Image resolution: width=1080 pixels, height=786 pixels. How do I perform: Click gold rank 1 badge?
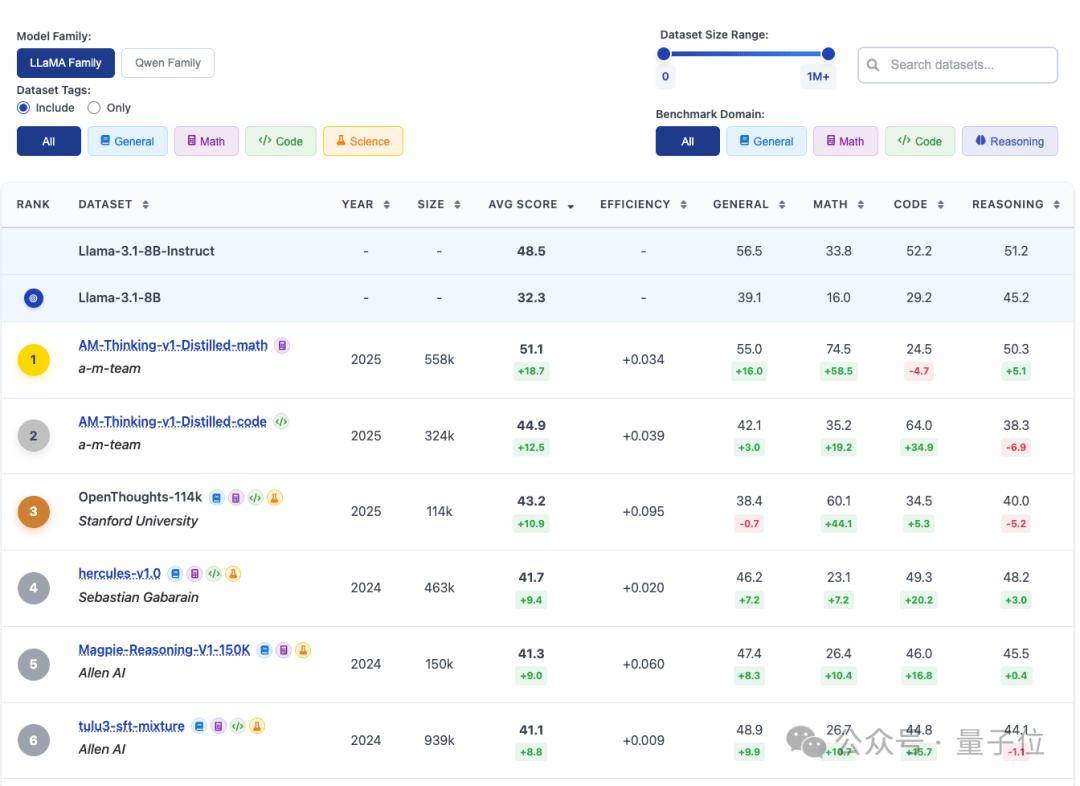33,360
